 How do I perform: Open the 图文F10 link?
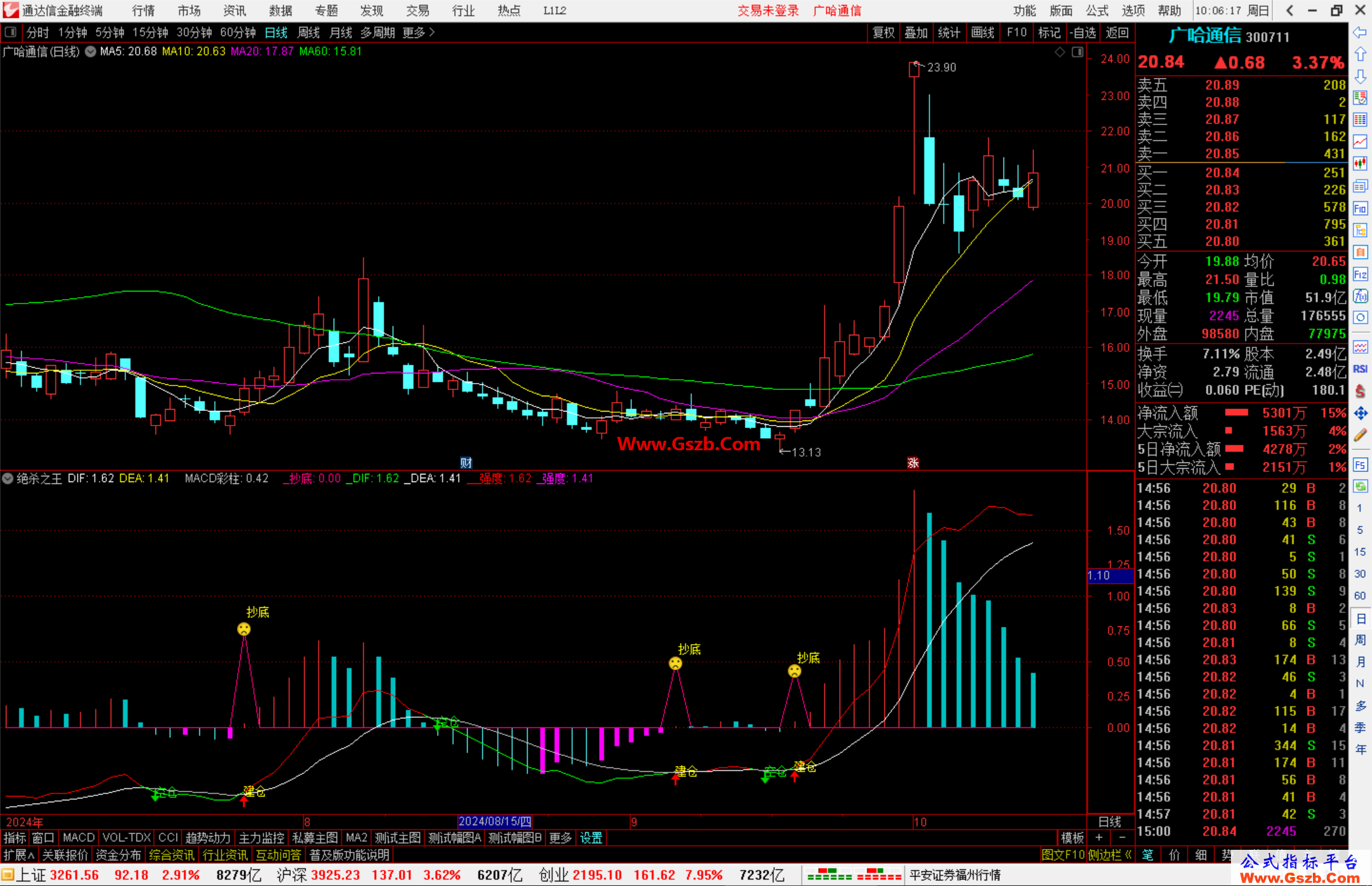(x=1063, y=855)
